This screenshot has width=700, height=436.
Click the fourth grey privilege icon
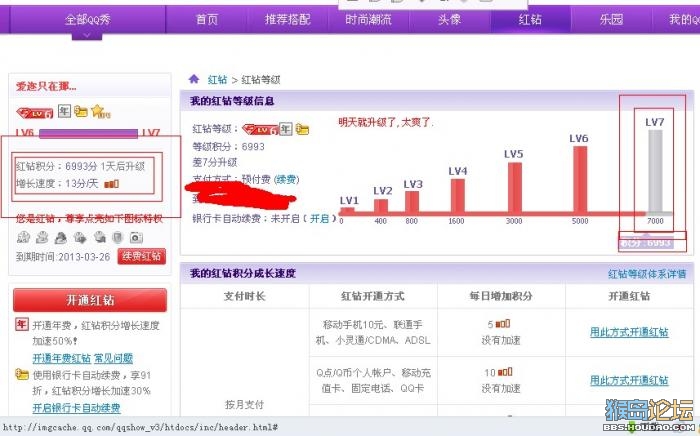80,237
